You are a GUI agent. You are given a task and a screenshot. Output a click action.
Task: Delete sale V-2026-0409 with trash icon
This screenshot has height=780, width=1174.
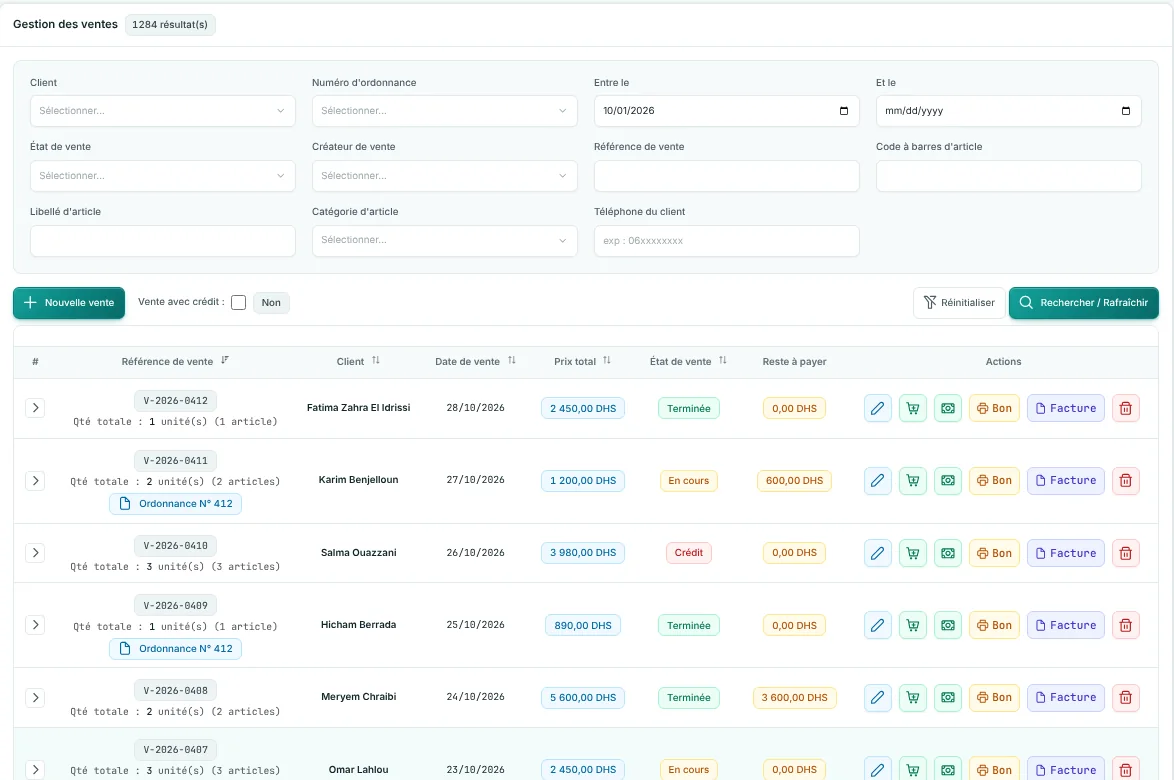click(x=1125, y=625)
